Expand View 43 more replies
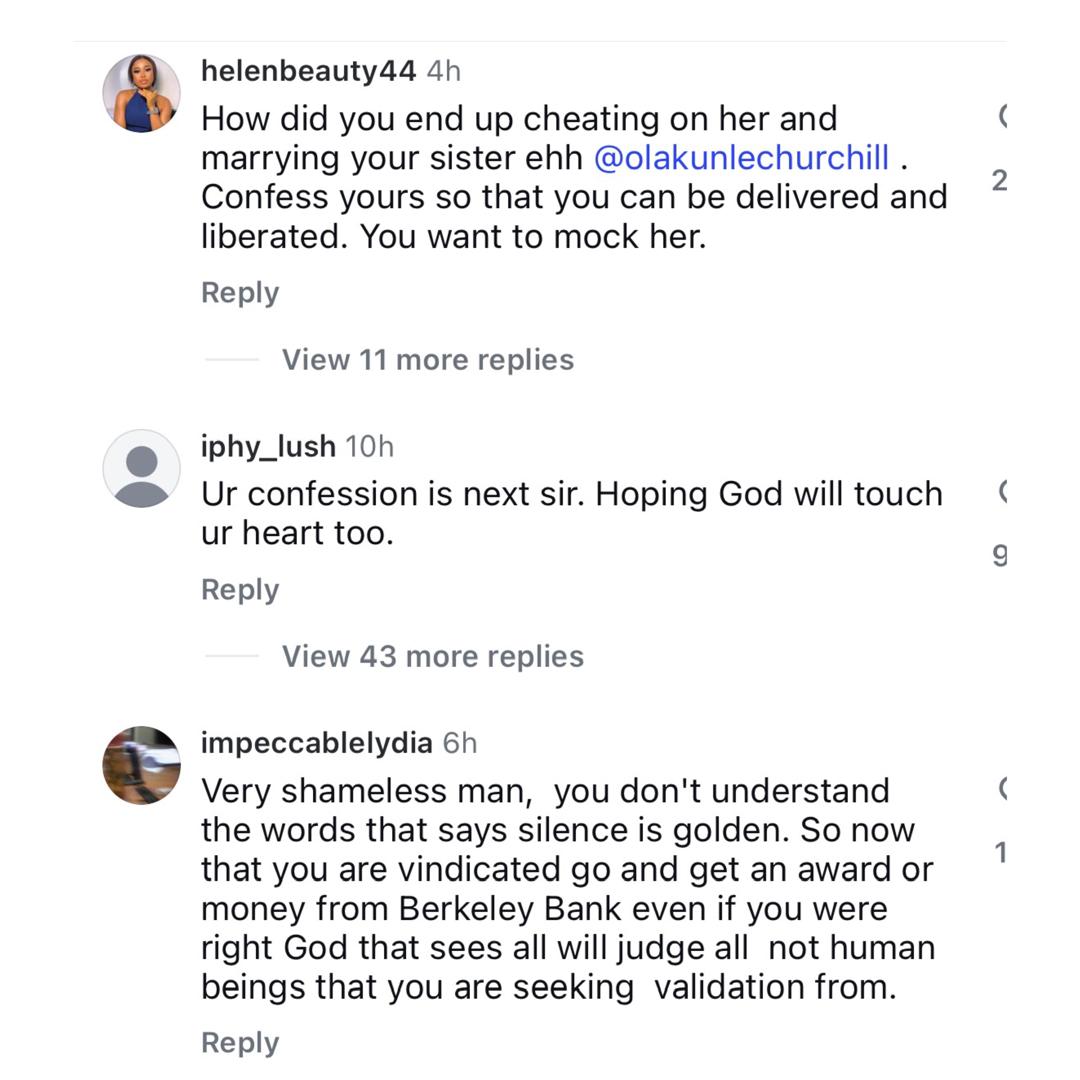 pos(432,657)
